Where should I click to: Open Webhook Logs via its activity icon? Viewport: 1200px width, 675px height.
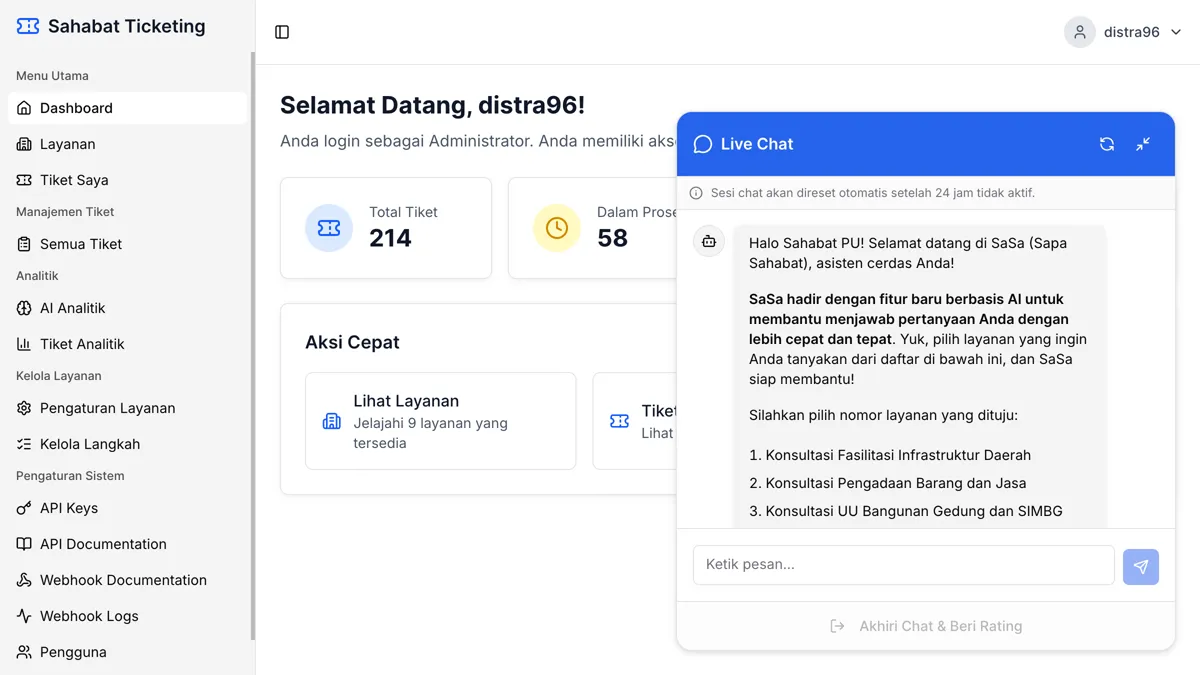coord(23,615)
